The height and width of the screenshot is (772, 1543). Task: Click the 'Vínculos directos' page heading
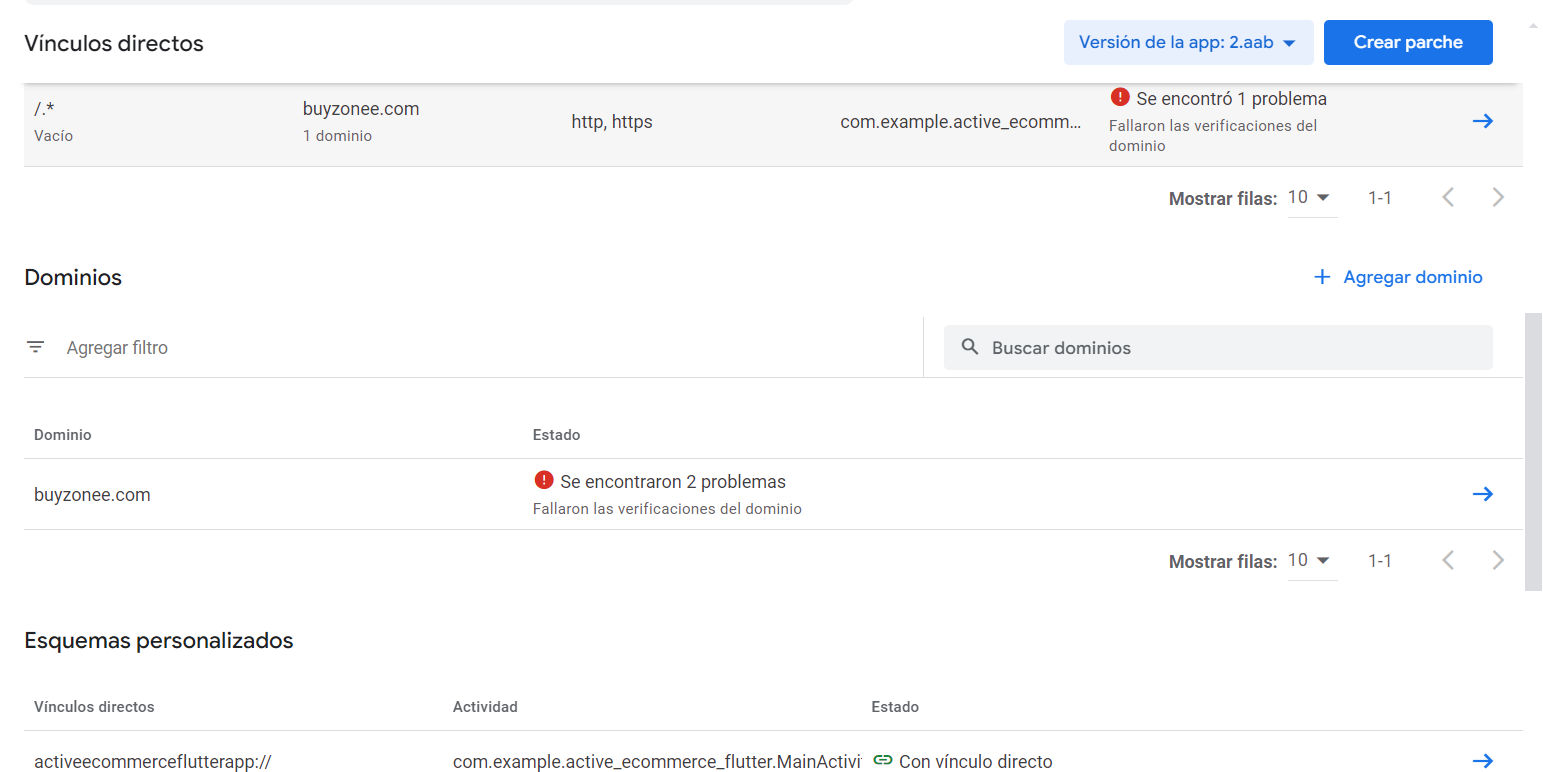pyautogui.click(x=114, y=44)
